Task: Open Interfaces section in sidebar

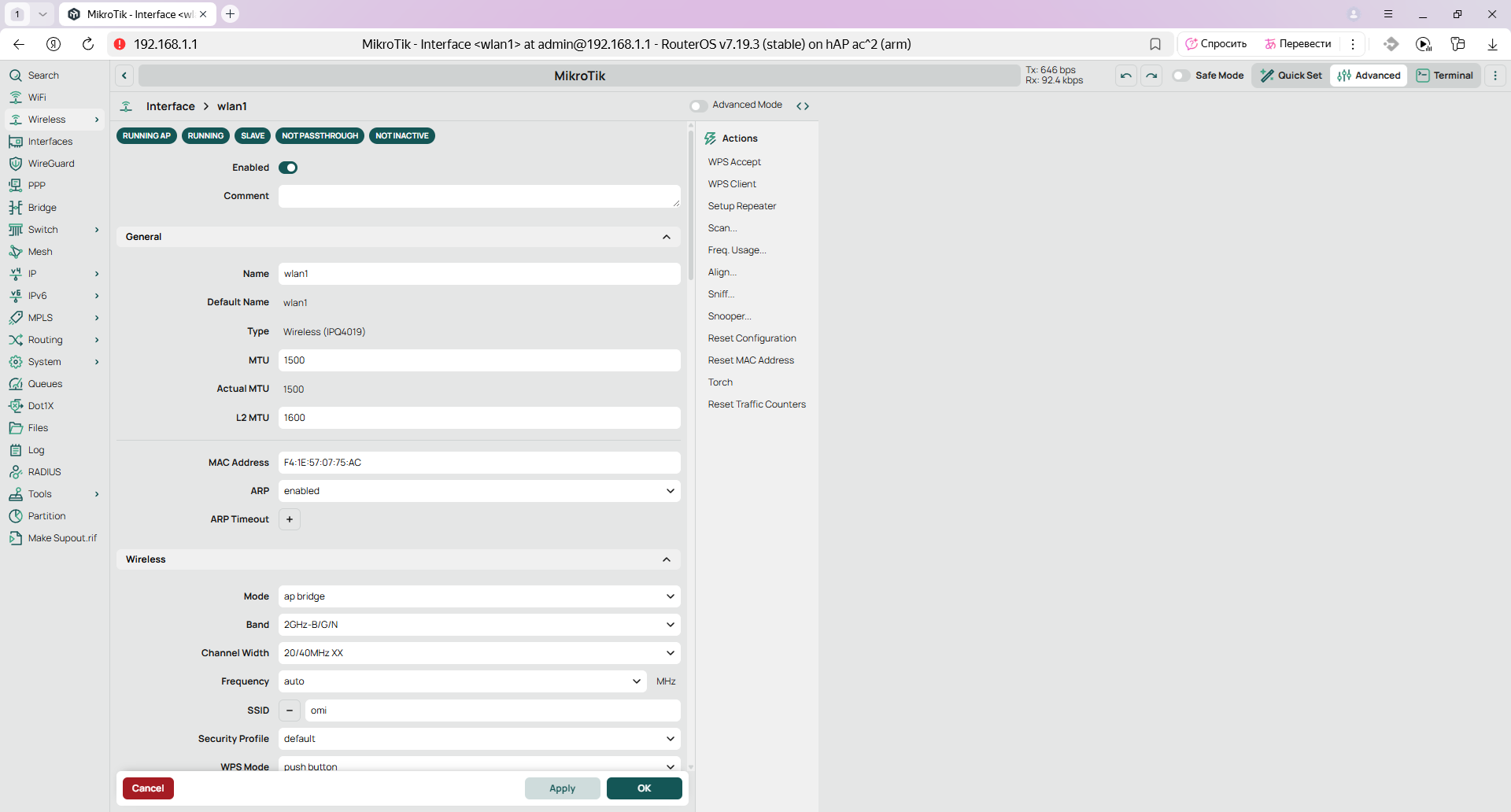Action: [x=54, y=142]
